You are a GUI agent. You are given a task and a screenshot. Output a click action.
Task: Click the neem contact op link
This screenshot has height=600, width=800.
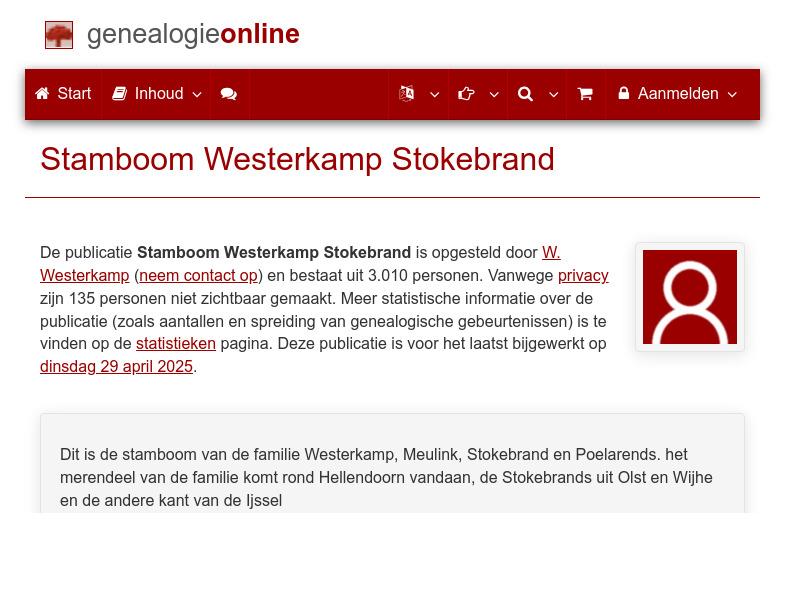pyautogui.click(x=196, y=275)
